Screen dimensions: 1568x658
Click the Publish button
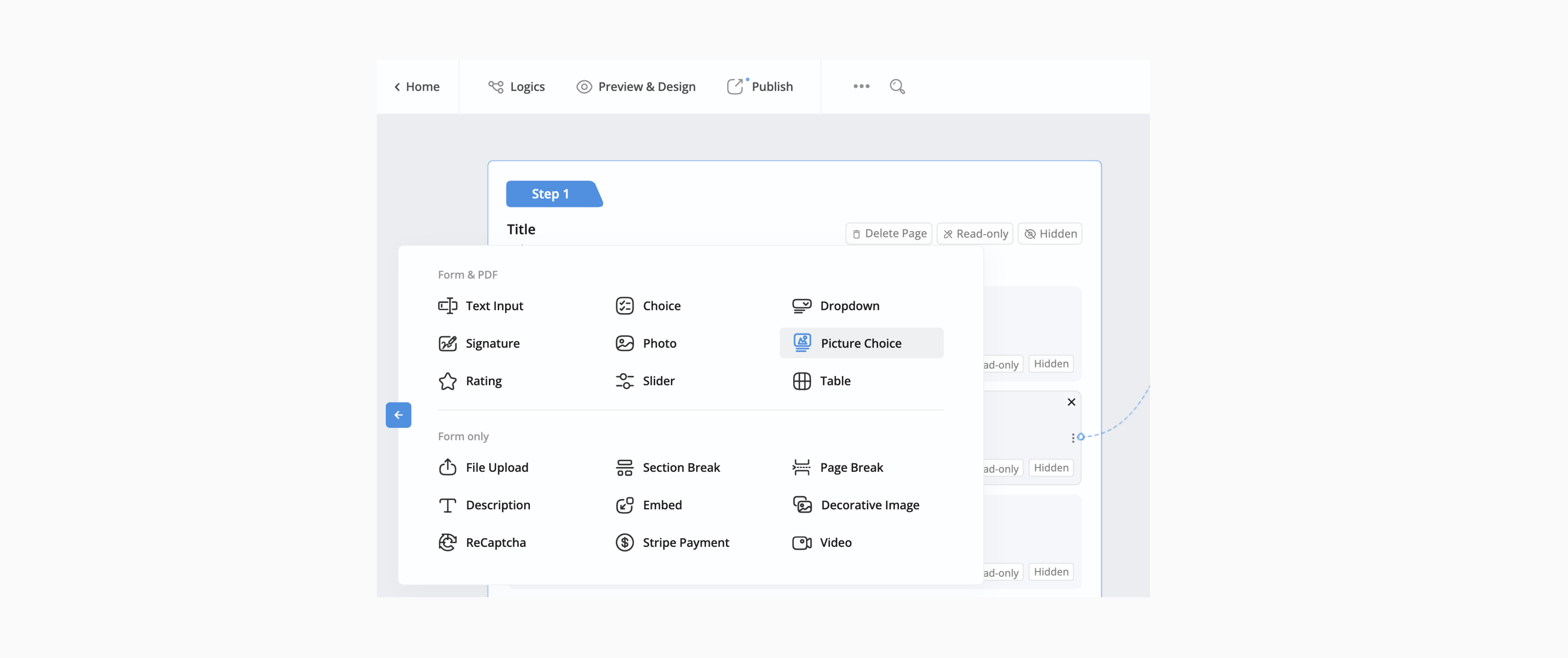click(x=759, y=87)
